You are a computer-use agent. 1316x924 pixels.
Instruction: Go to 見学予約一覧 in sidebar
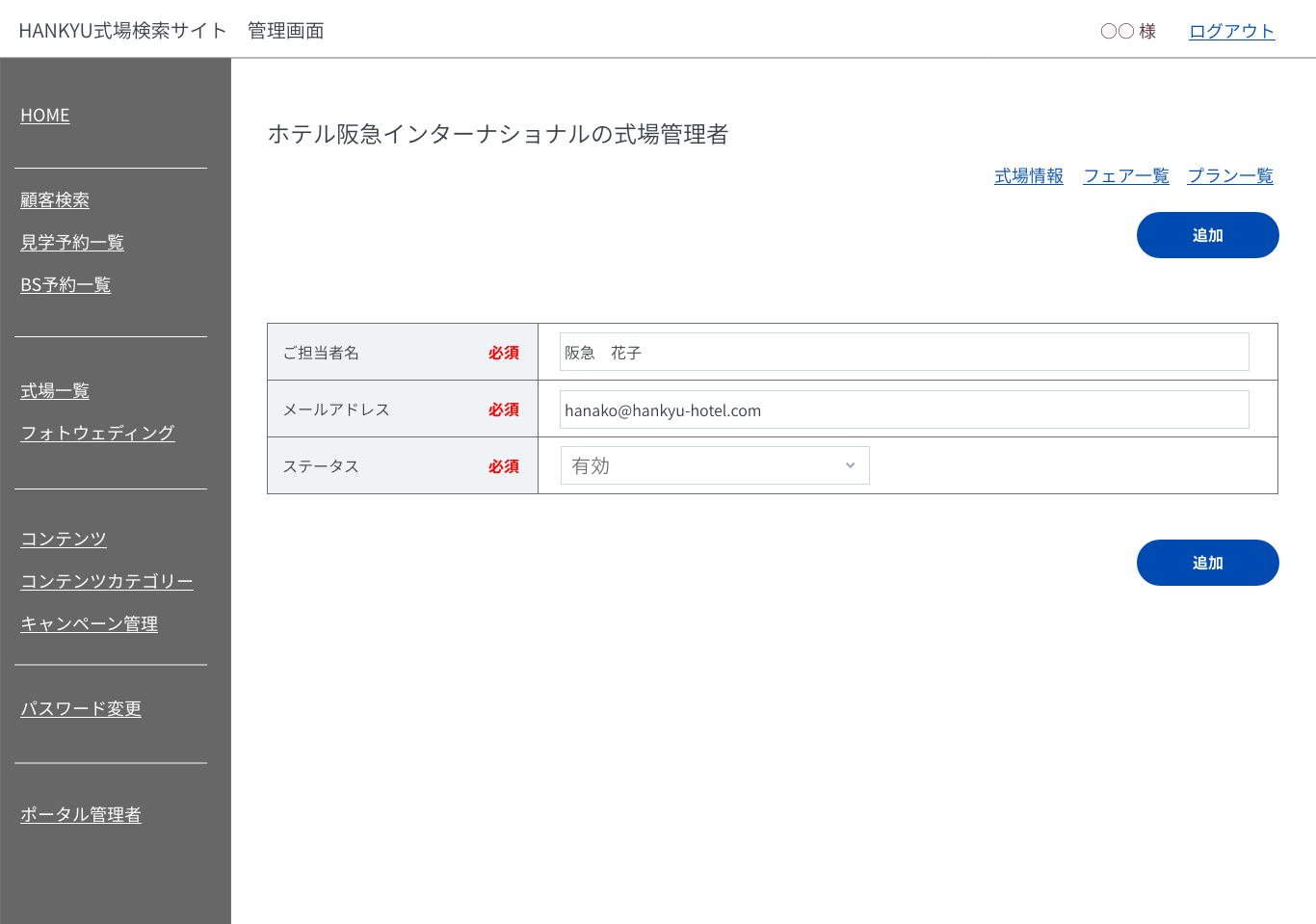click(72, 243)
